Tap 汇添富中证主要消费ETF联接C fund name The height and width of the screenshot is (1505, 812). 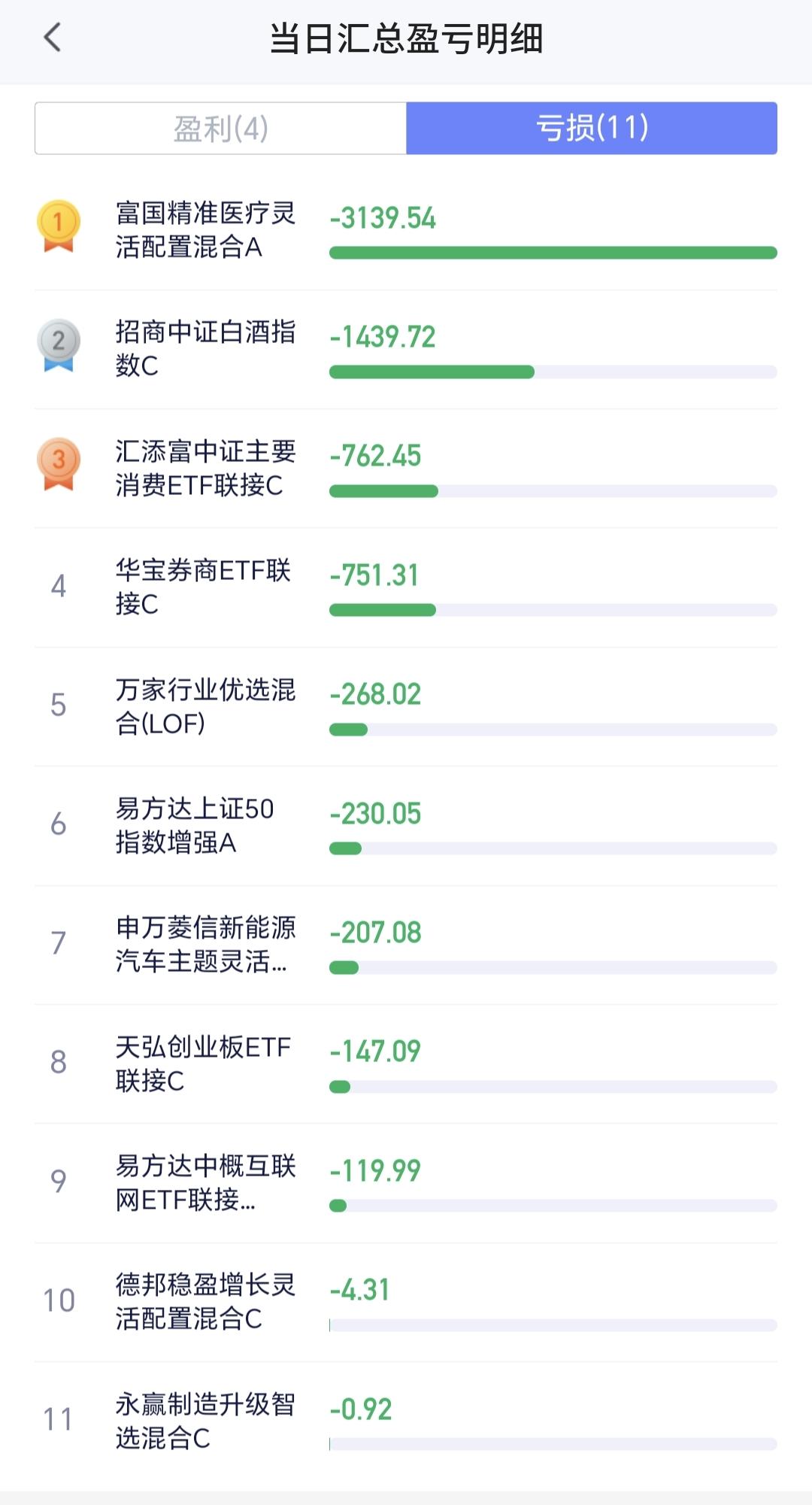pyautogui.click(x=205, y=468)
